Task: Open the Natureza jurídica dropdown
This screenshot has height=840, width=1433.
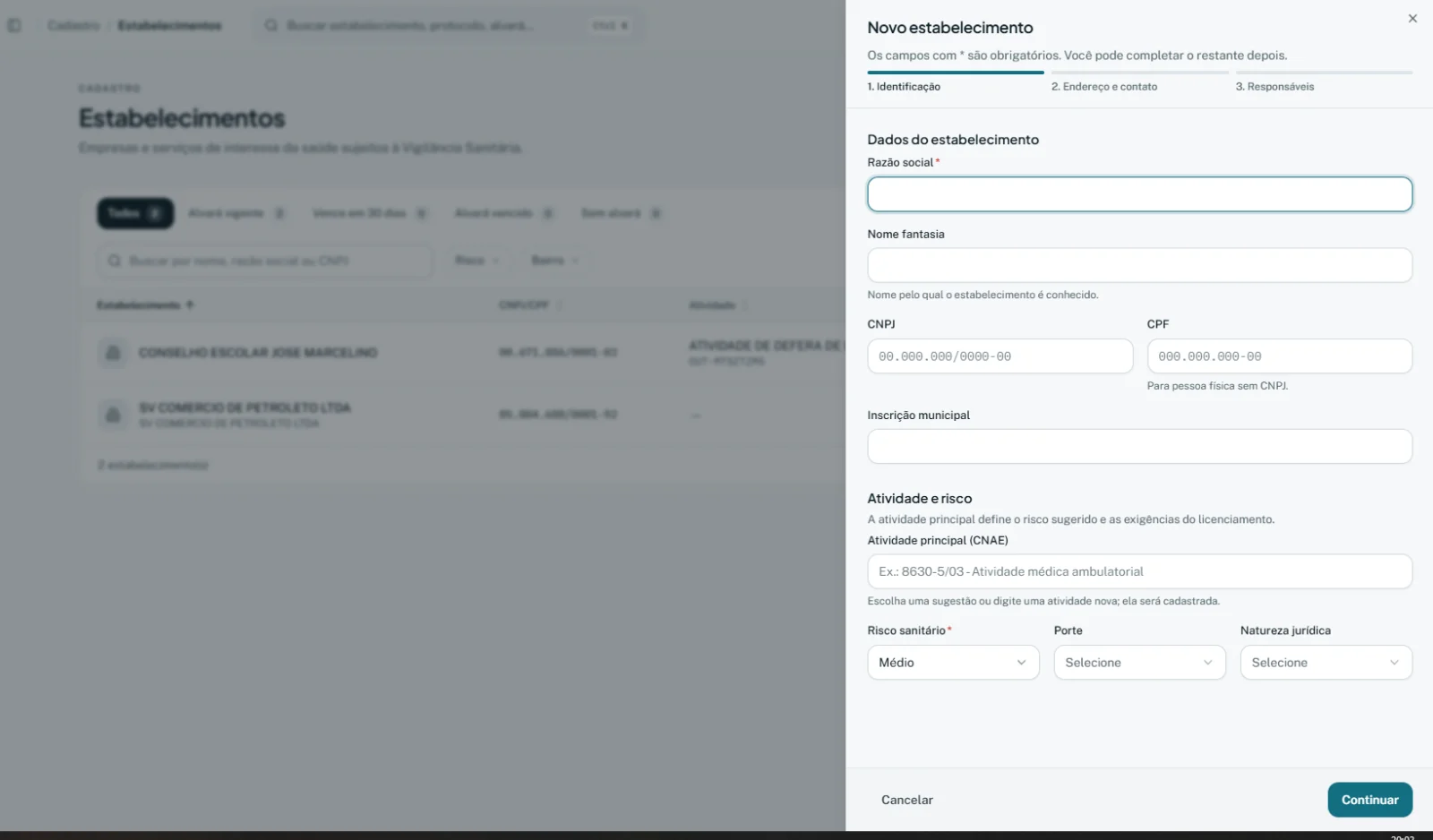Action: coord(1326,663)
